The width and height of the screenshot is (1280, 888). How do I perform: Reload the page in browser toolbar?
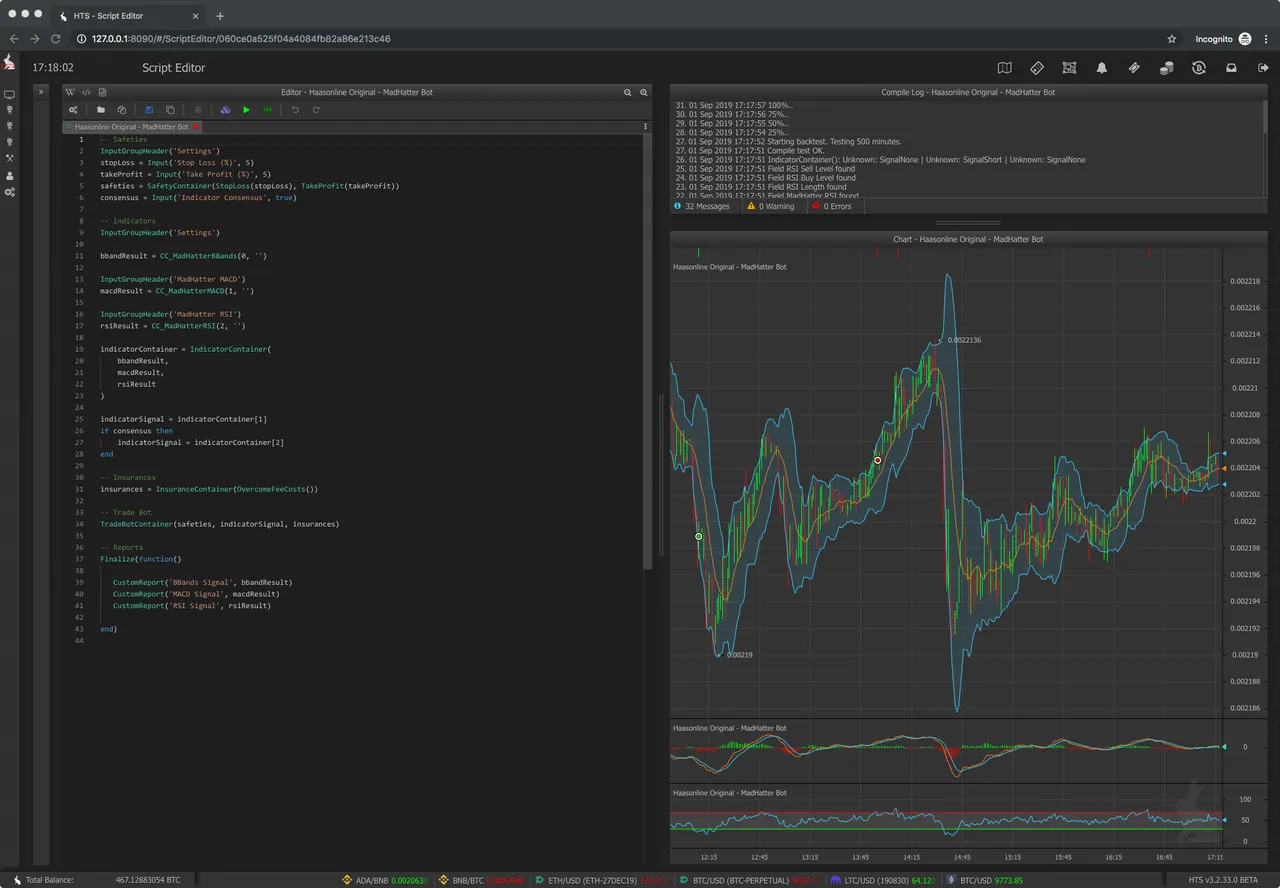[x=56, y=39]
